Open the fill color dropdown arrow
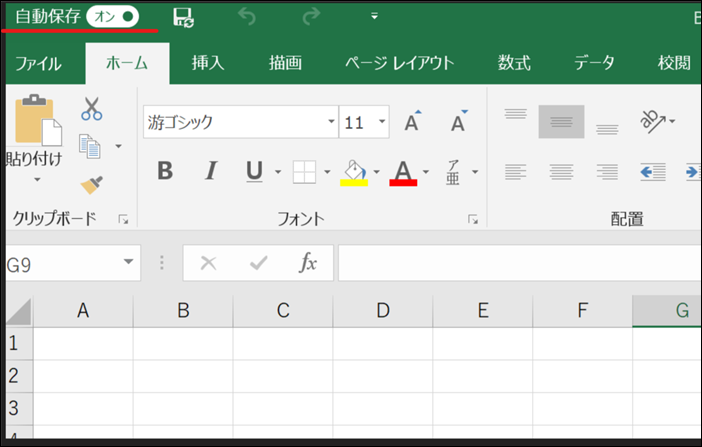Viewport: 702px width, 447px height. point(377,172)
